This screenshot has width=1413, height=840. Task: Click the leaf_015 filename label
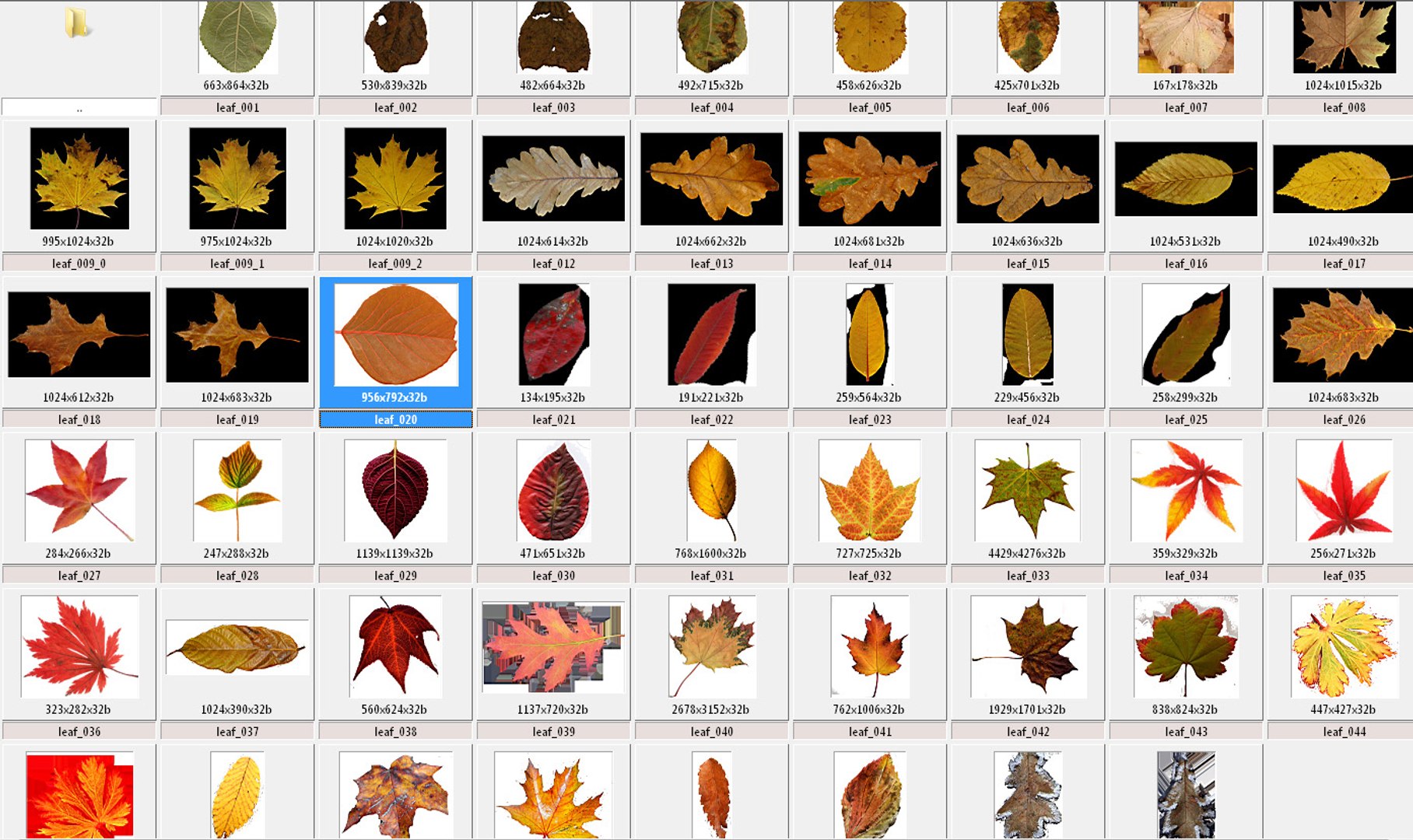click(1028, 264)
